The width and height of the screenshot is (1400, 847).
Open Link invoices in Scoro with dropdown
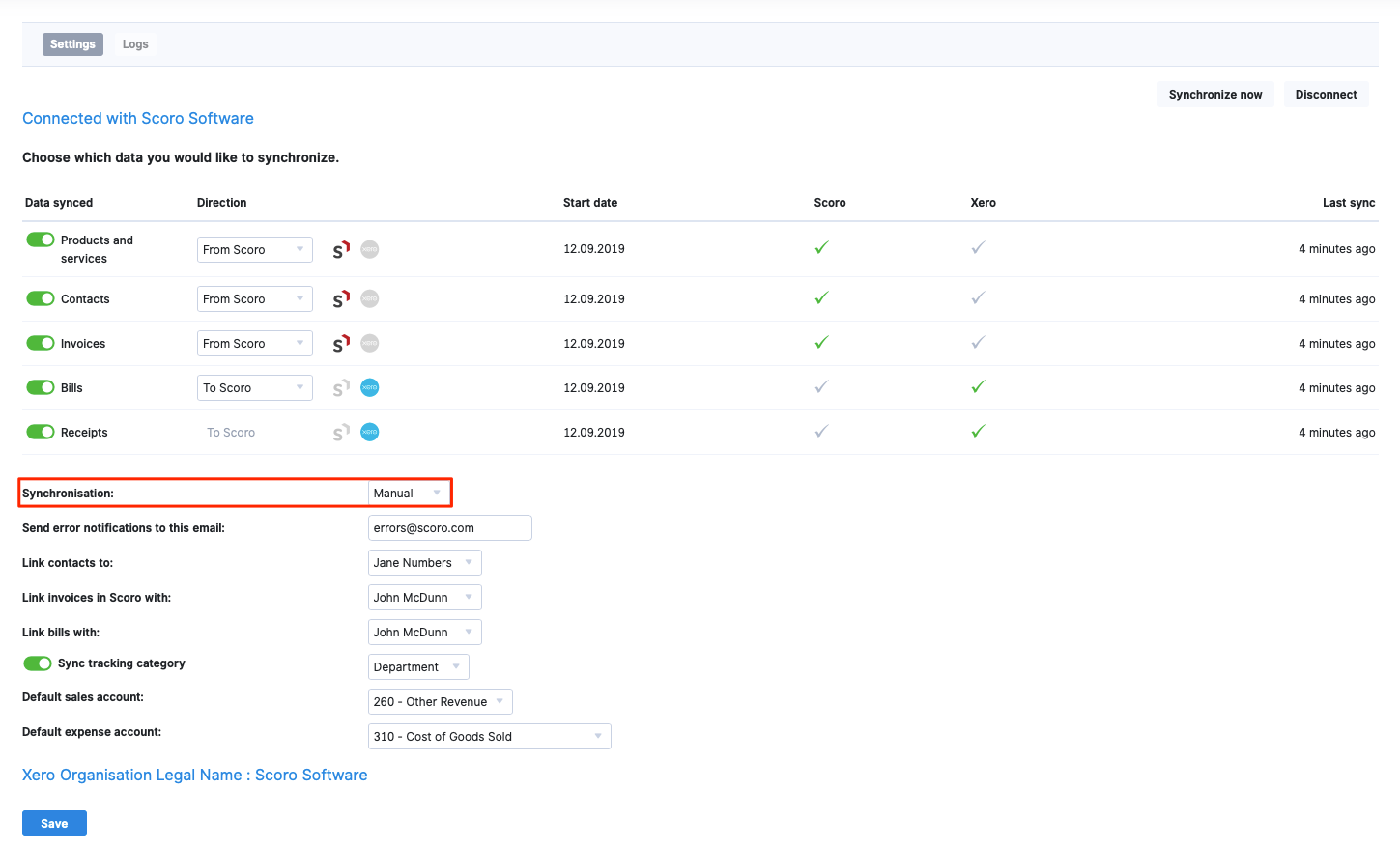[425, 598]
